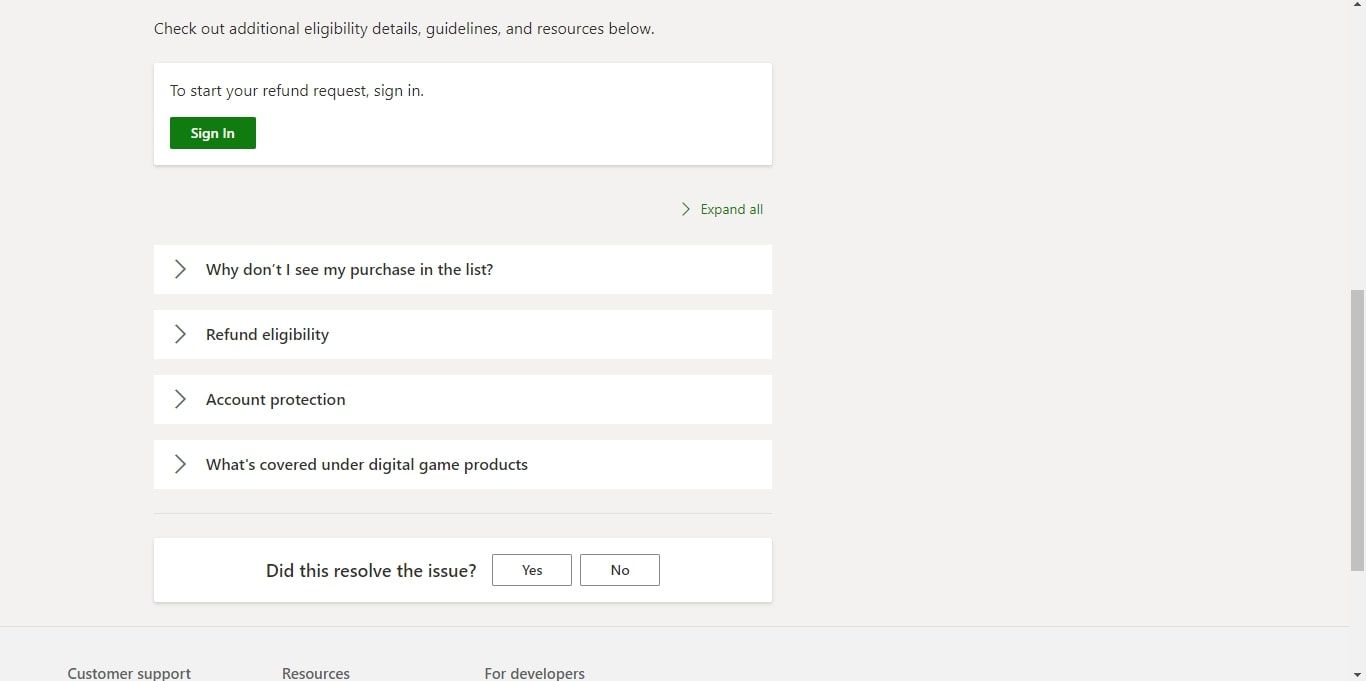Click the Account protection chevron arrow
Image resolution: width=1366 pixels, height=681 pixels.
point(180,399)
